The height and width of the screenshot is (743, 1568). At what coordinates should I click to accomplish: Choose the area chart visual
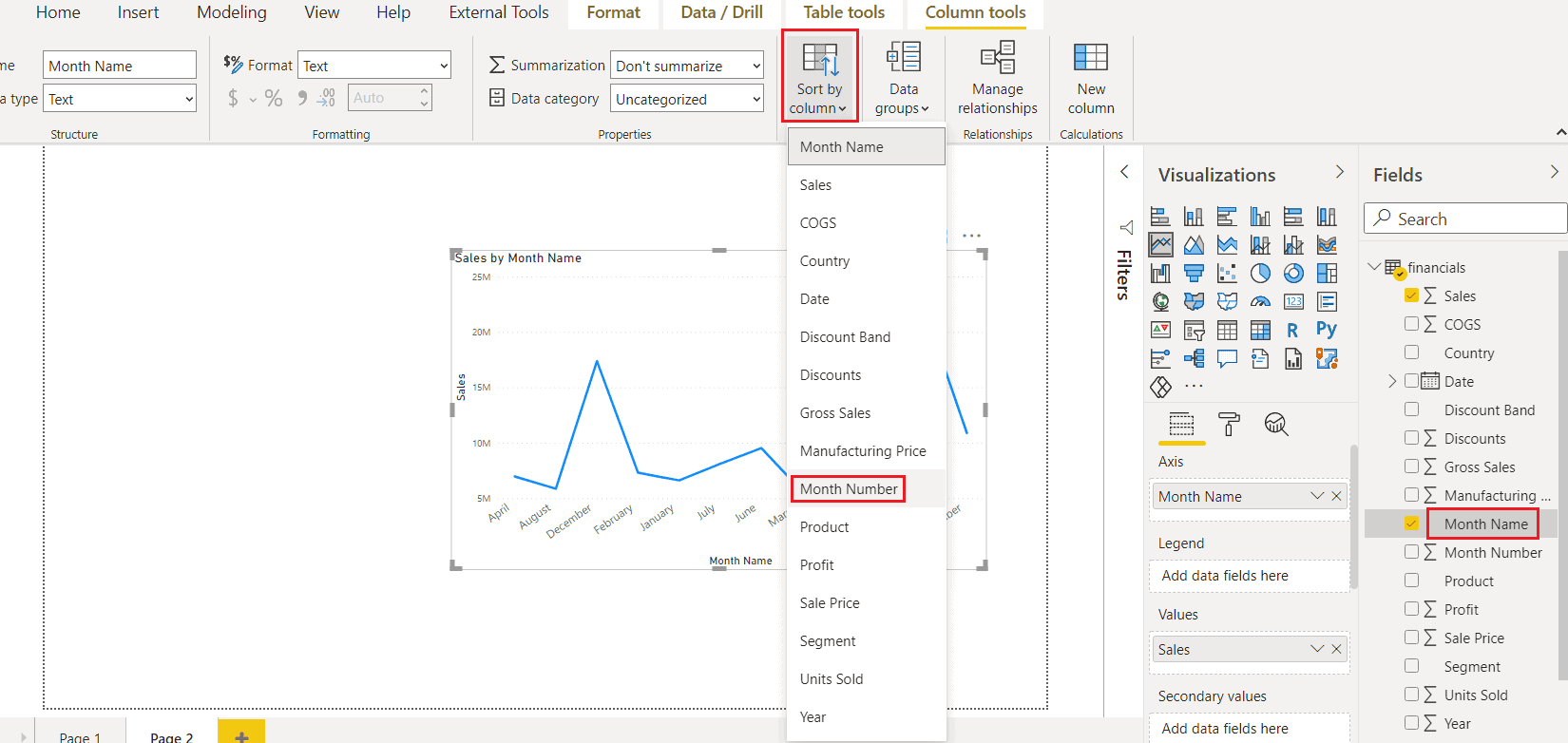(1194, 245)
